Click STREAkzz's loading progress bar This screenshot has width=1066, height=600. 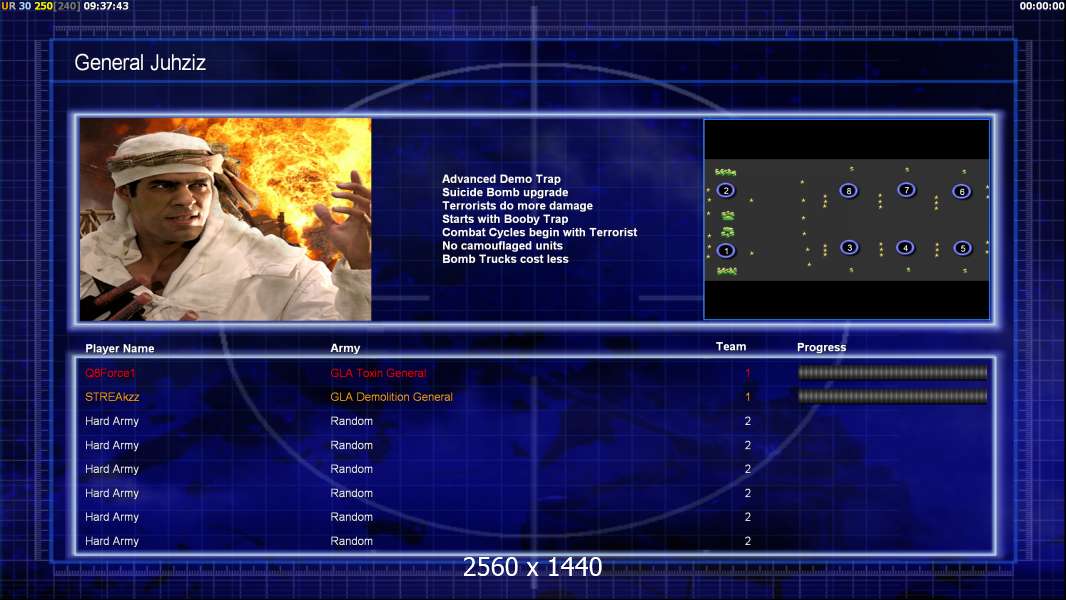click(892, 397)
